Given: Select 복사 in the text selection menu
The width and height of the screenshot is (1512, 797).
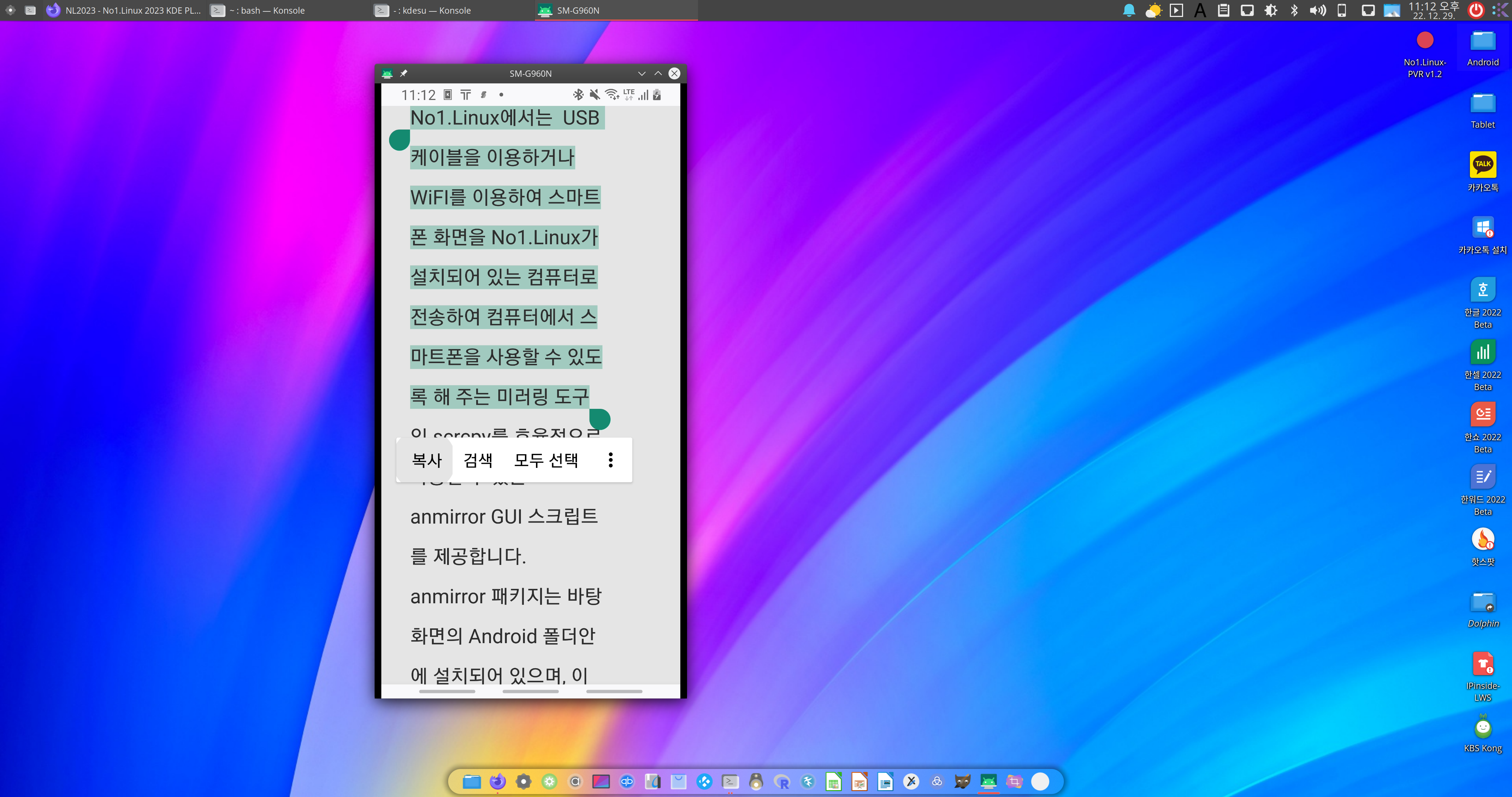Looking at the screenshot, I should (x=426, y=460).
